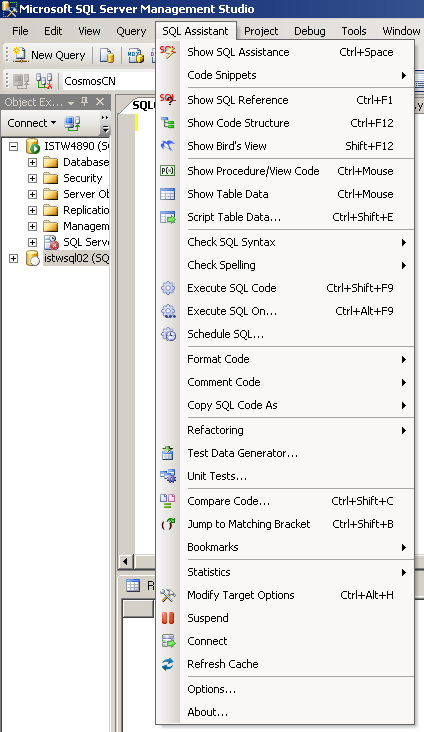Screen dimensions: 424x732
Task: Open the File menu
Action: coord(20,31)
